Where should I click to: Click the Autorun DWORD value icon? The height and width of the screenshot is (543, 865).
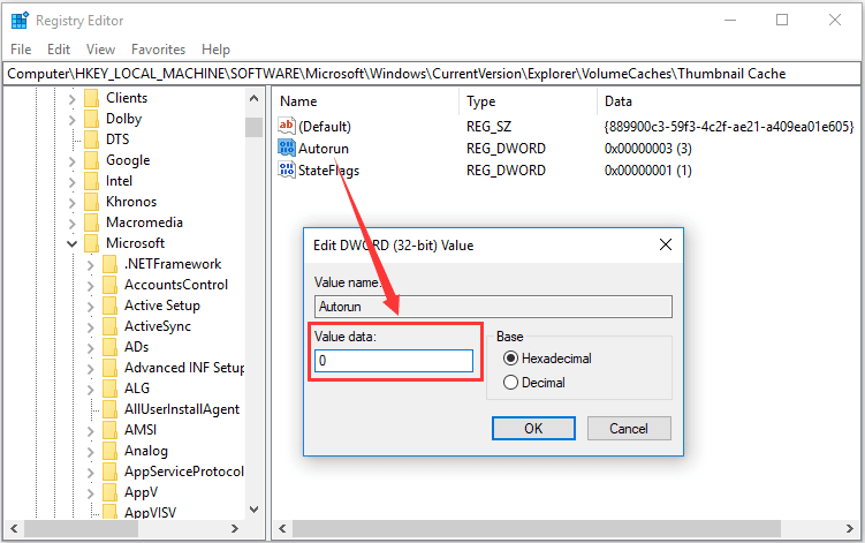tap(287, 148)
